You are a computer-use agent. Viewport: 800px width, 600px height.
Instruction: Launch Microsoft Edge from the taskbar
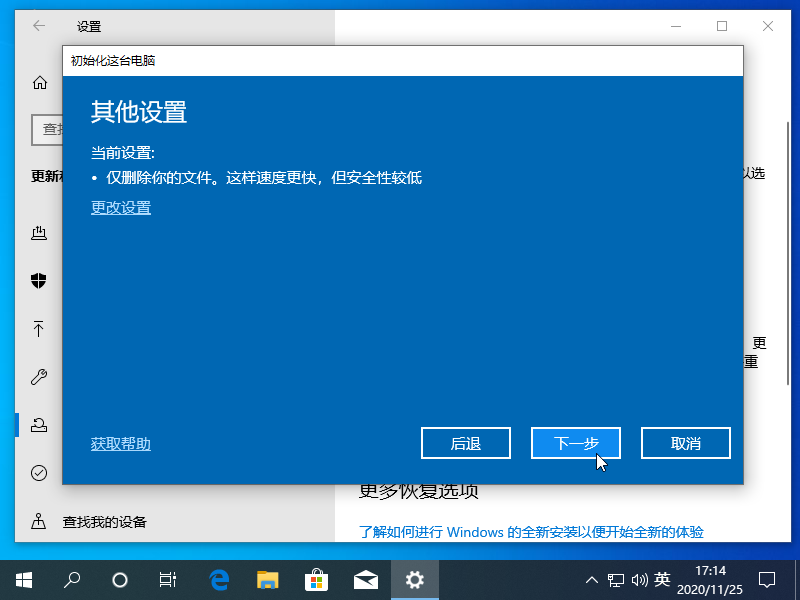coord(218,579)
